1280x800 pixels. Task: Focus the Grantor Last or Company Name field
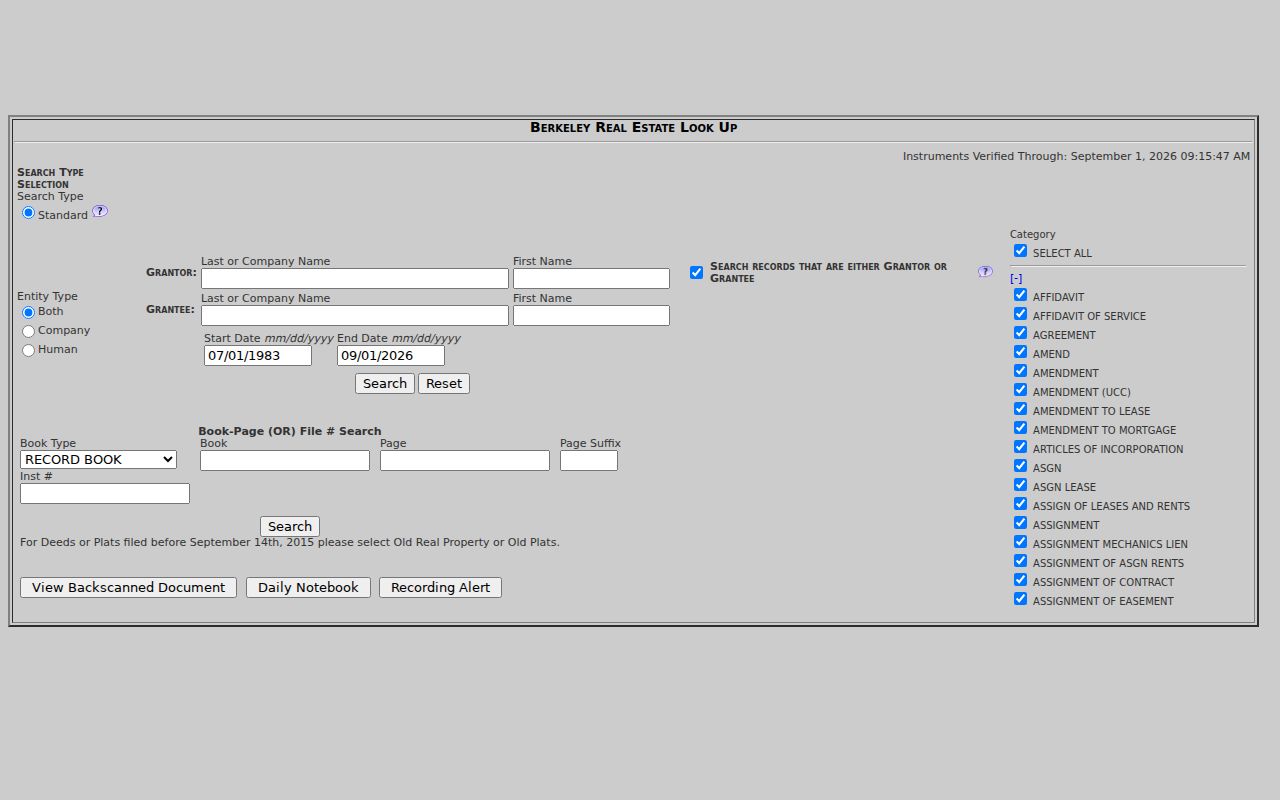click(x=355, y=279)
